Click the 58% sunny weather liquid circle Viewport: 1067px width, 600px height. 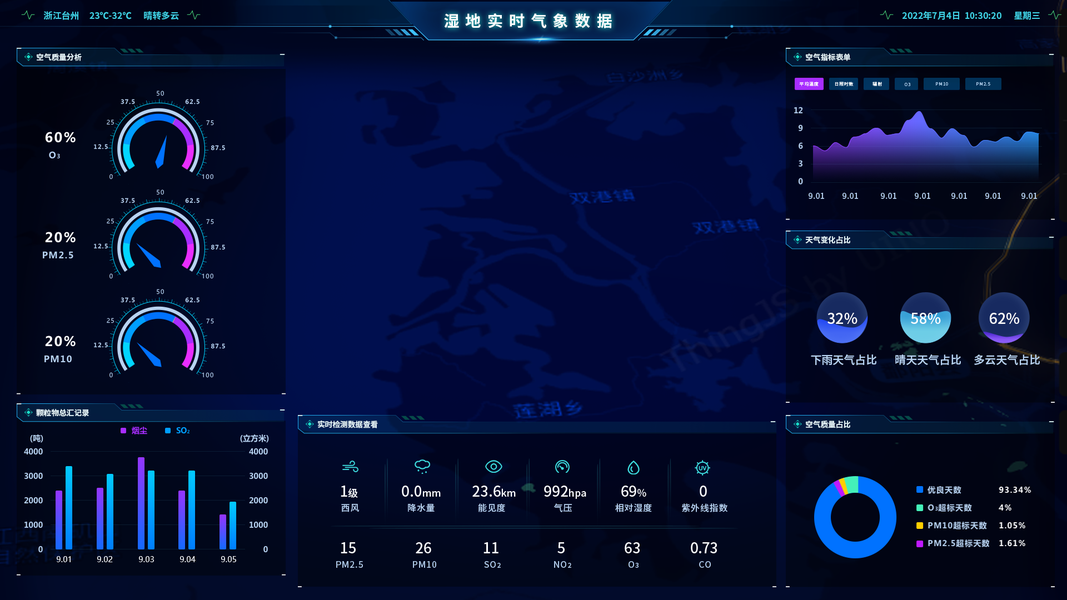coord(925,318)
